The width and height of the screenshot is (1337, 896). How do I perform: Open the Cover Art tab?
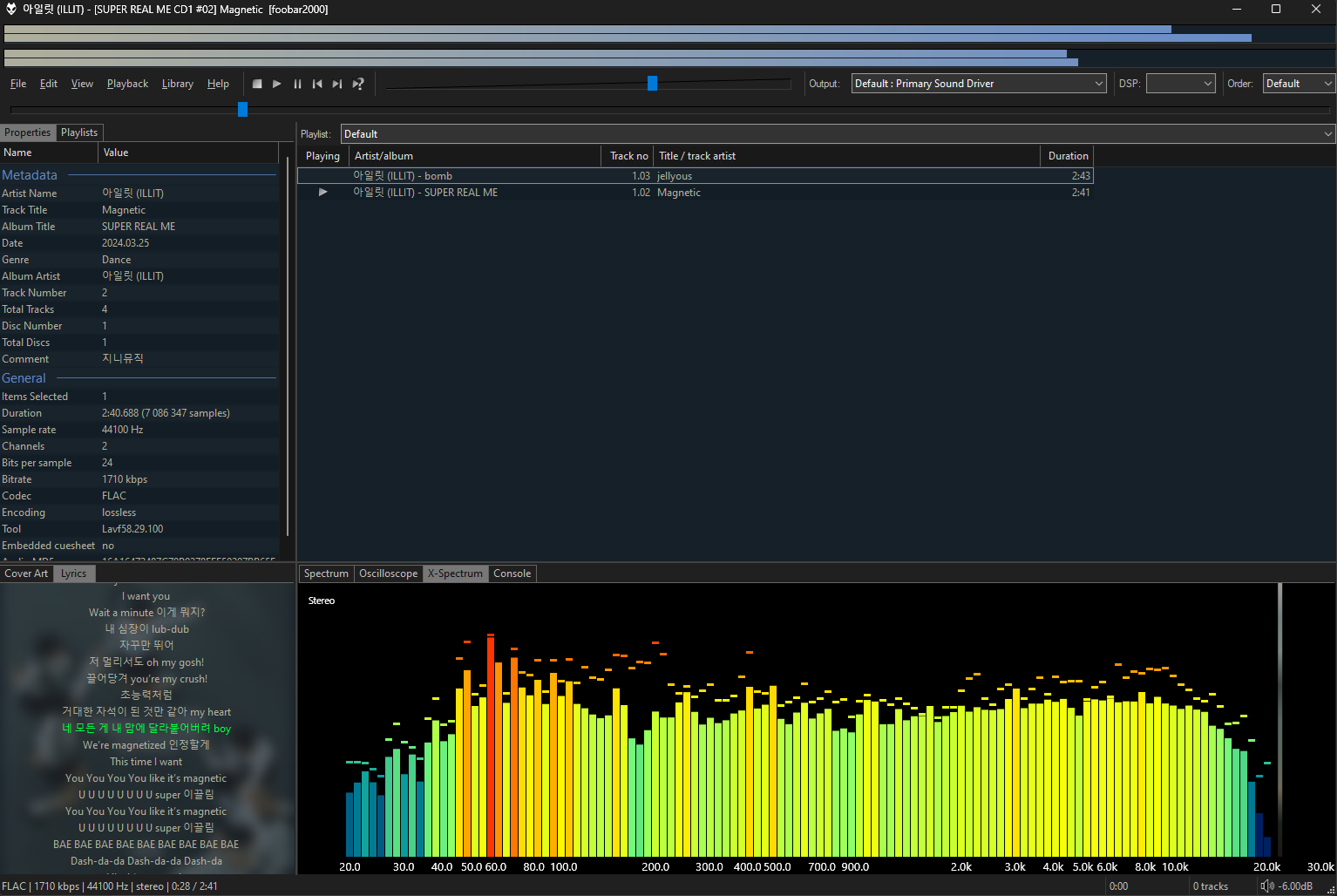[x=26, y=574]
